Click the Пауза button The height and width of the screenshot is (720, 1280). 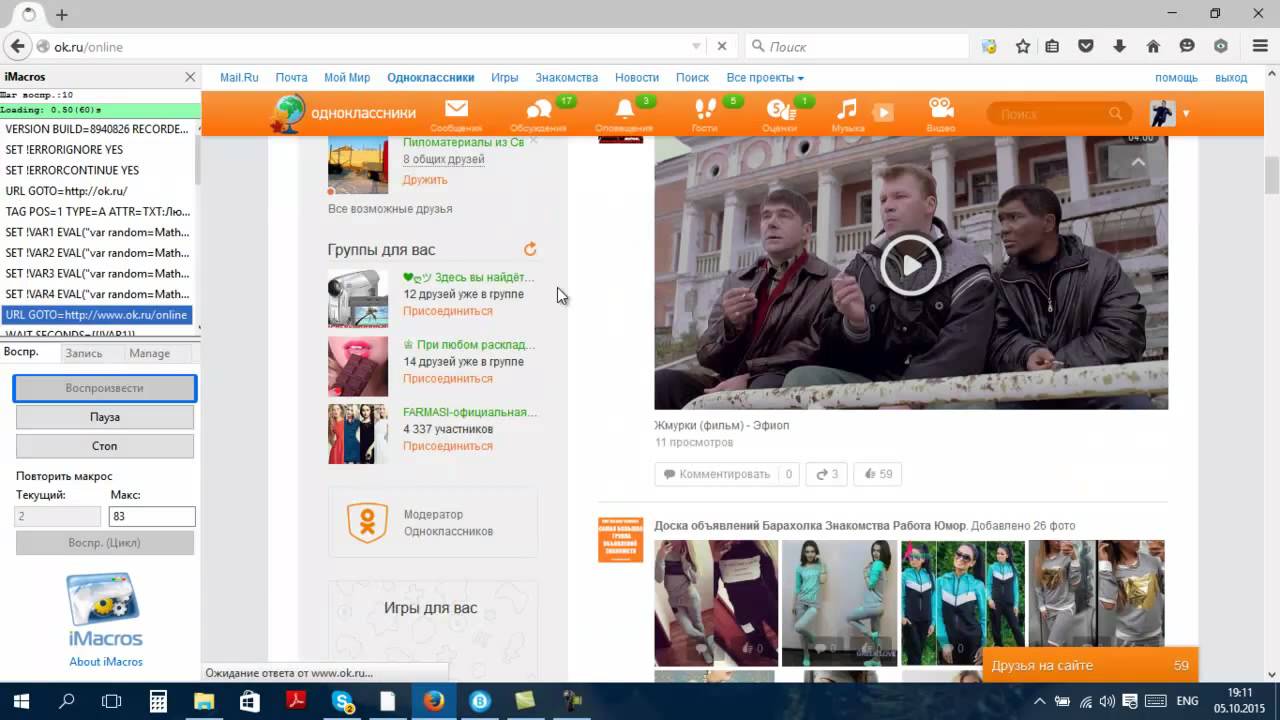105,417
